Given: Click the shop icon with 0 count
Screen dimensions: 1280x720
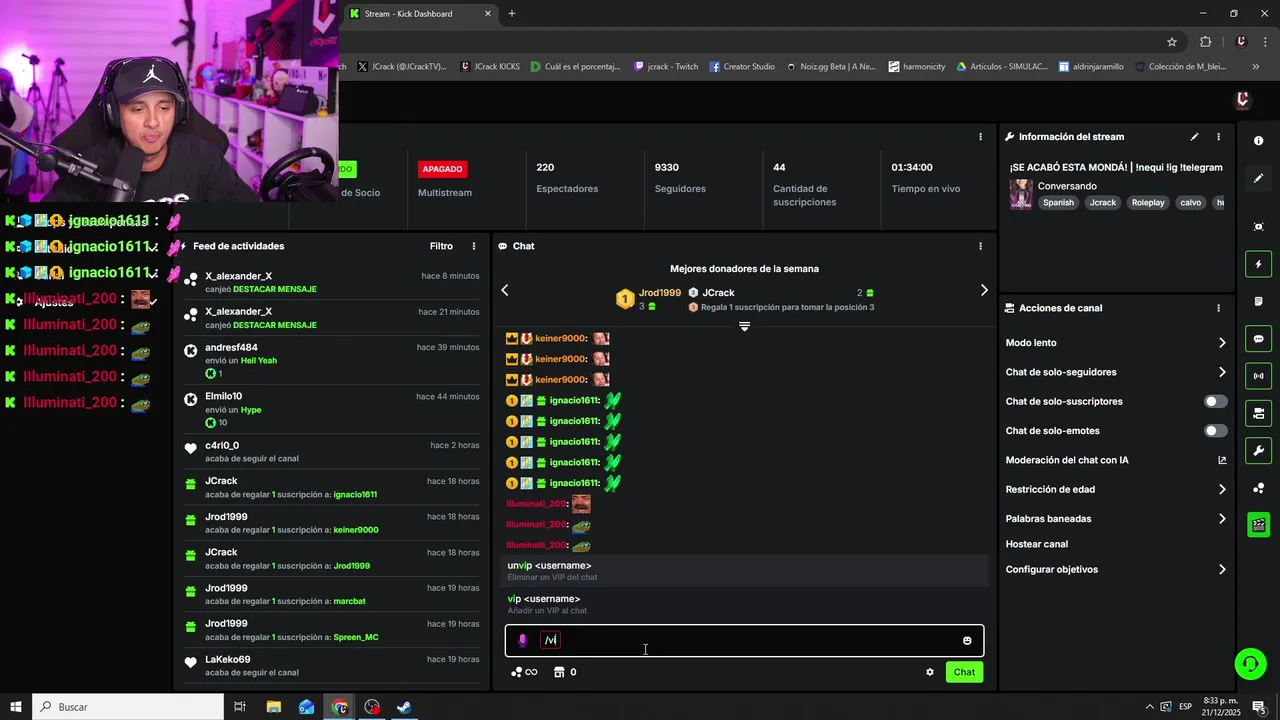Looking at the screenshot, I should (x=565, y=672).
